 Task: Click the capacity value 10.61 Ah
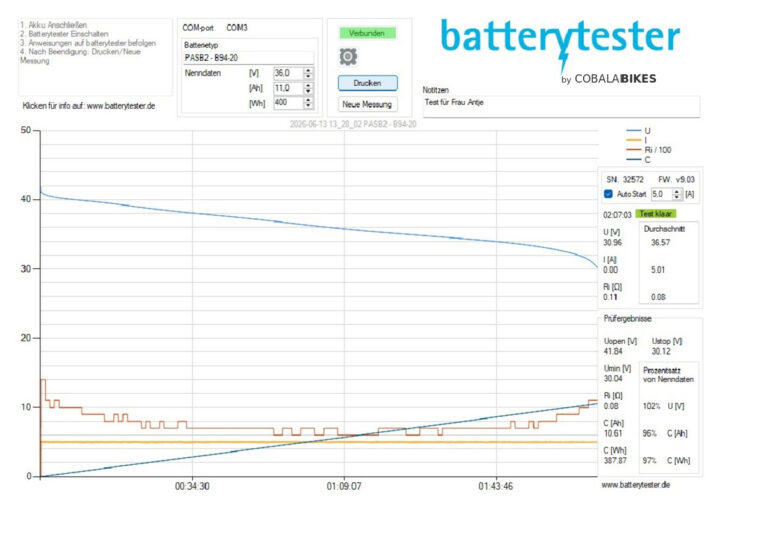613,433
